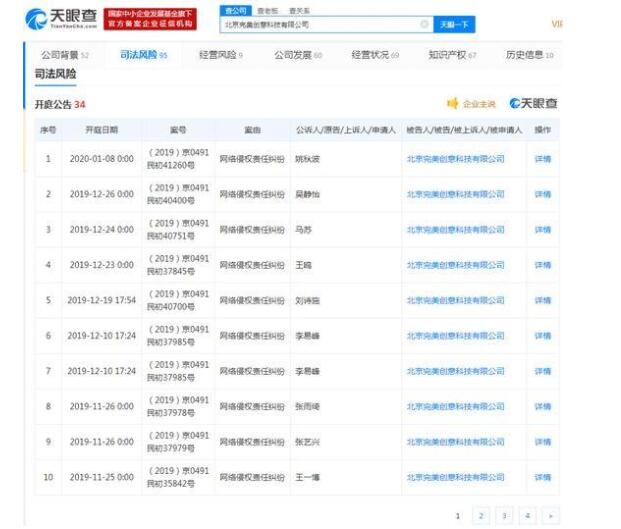The height and width of the screenshot is (529, 621).
Task: Click the 开庭日期 column header
Action: 102,130
